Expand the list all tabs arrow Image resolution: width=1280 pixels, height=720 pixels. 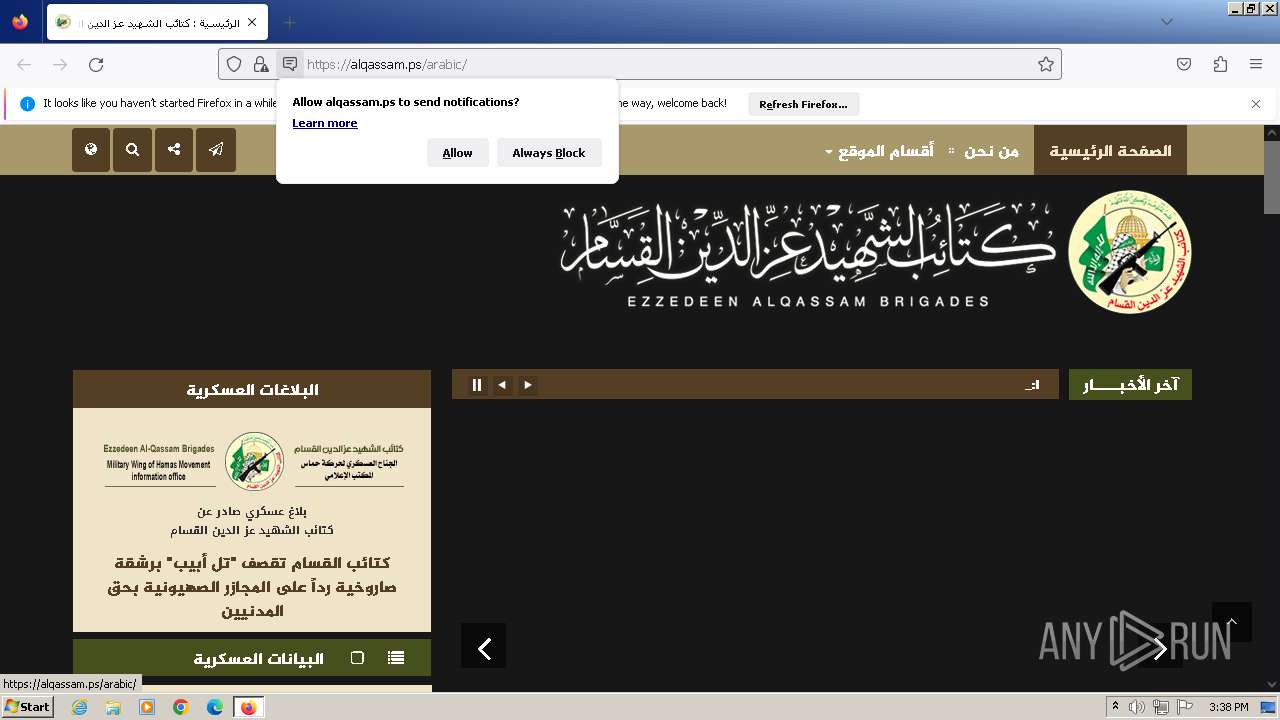(1166, 22)
